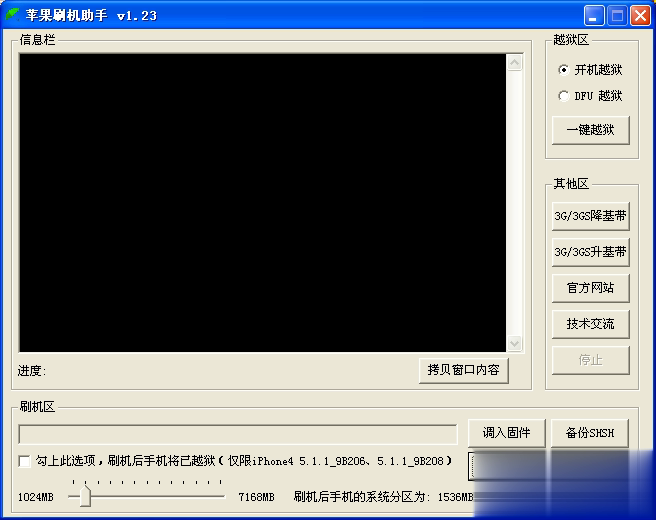Minimize the 苹果刷机助手 window
The image size is (656, 520).
click(x=594, y=15)
